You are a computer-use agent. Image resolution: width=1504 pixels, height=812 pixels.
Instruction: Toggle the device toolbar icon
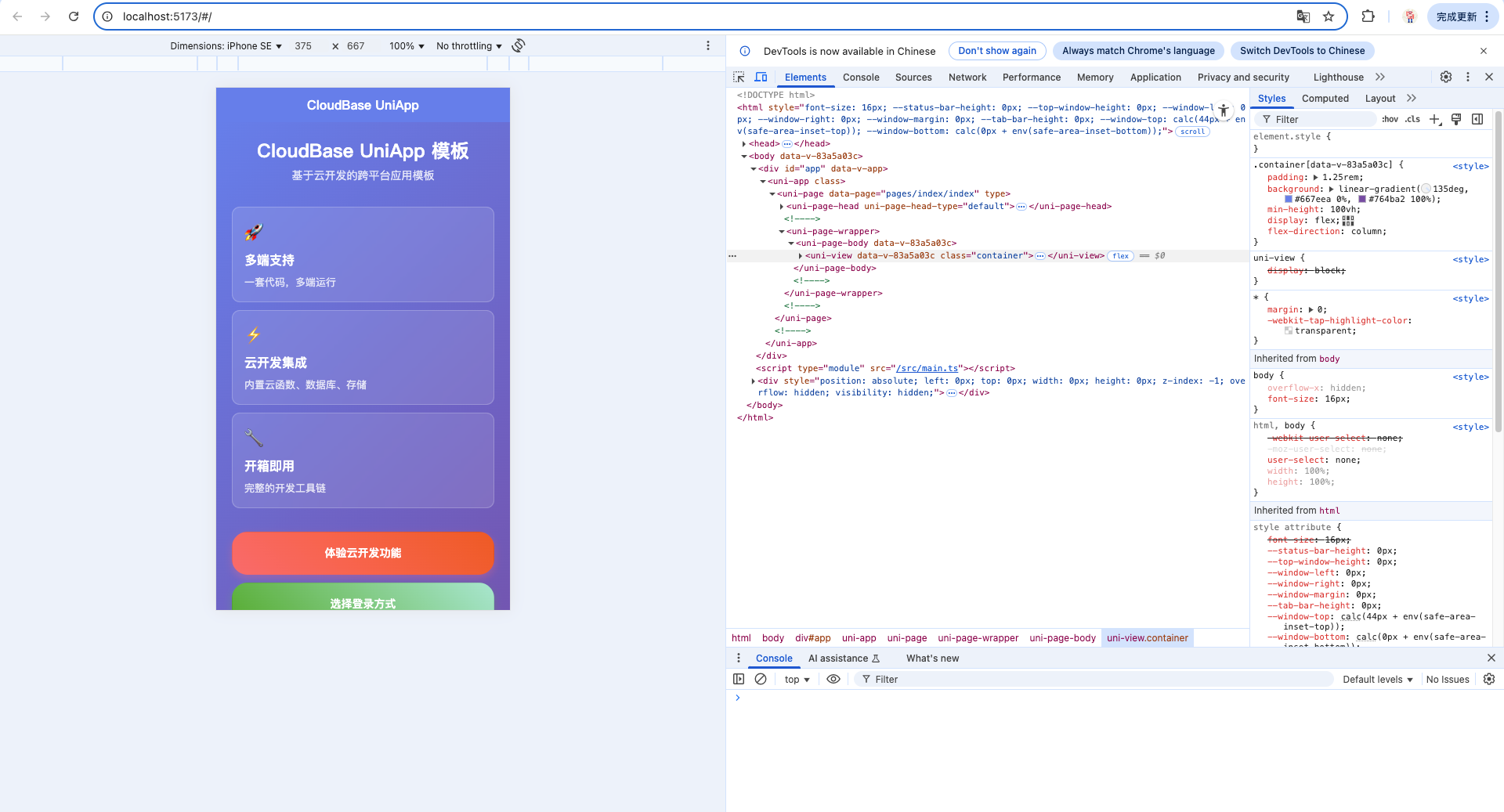tap(761, 77)
